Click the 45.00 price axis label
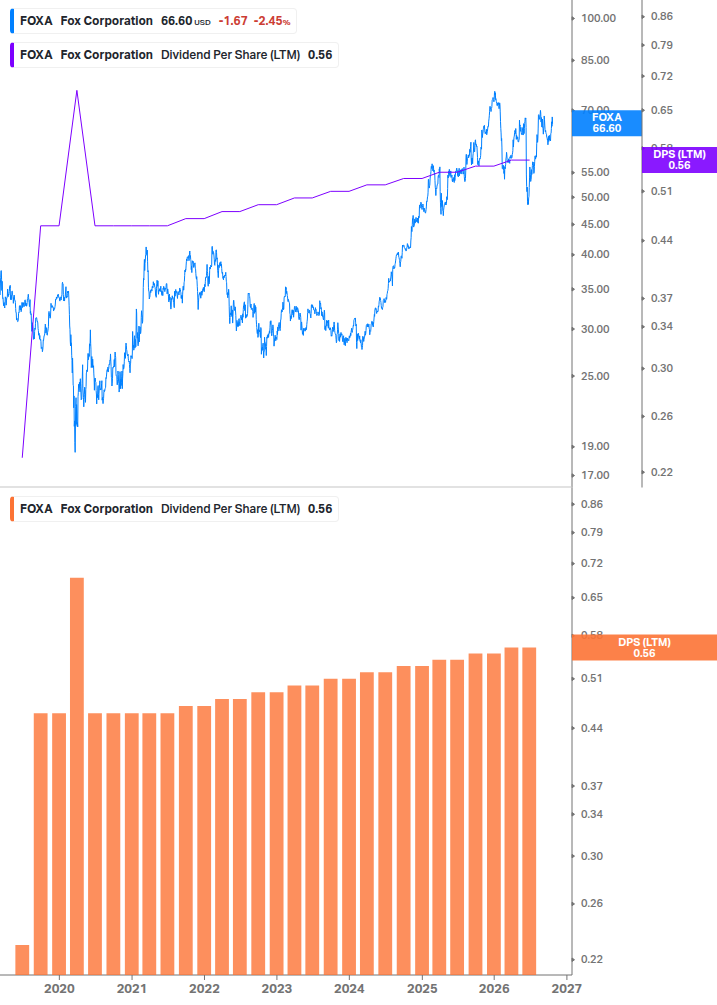 click(595, 224)
